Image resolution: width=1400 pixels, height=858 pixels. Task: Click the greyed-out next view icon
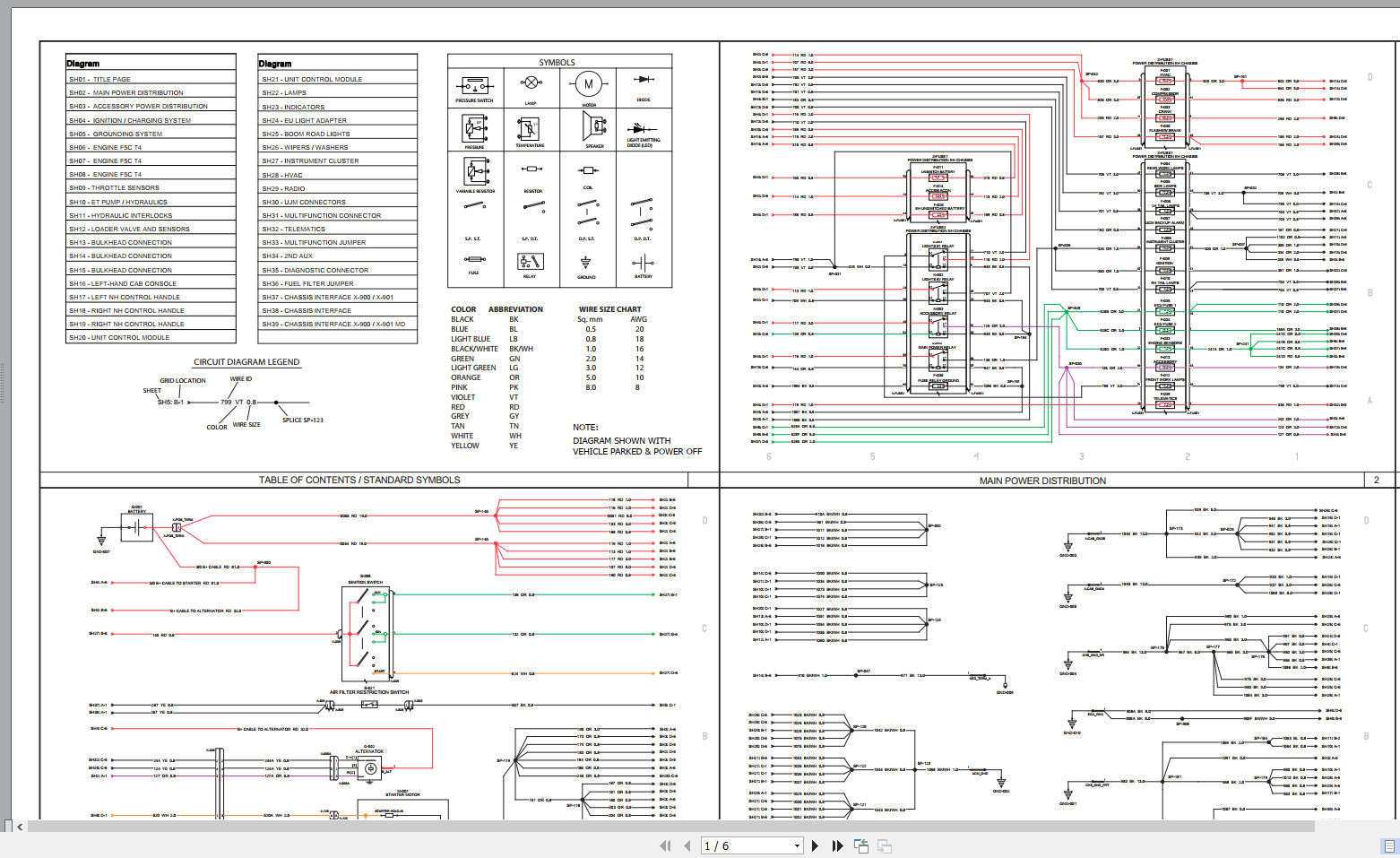coord(885,845)
